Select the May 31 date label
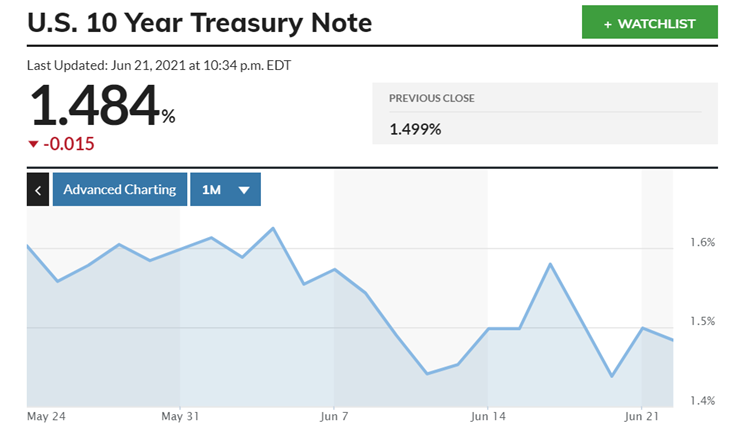 coord(183,415)
